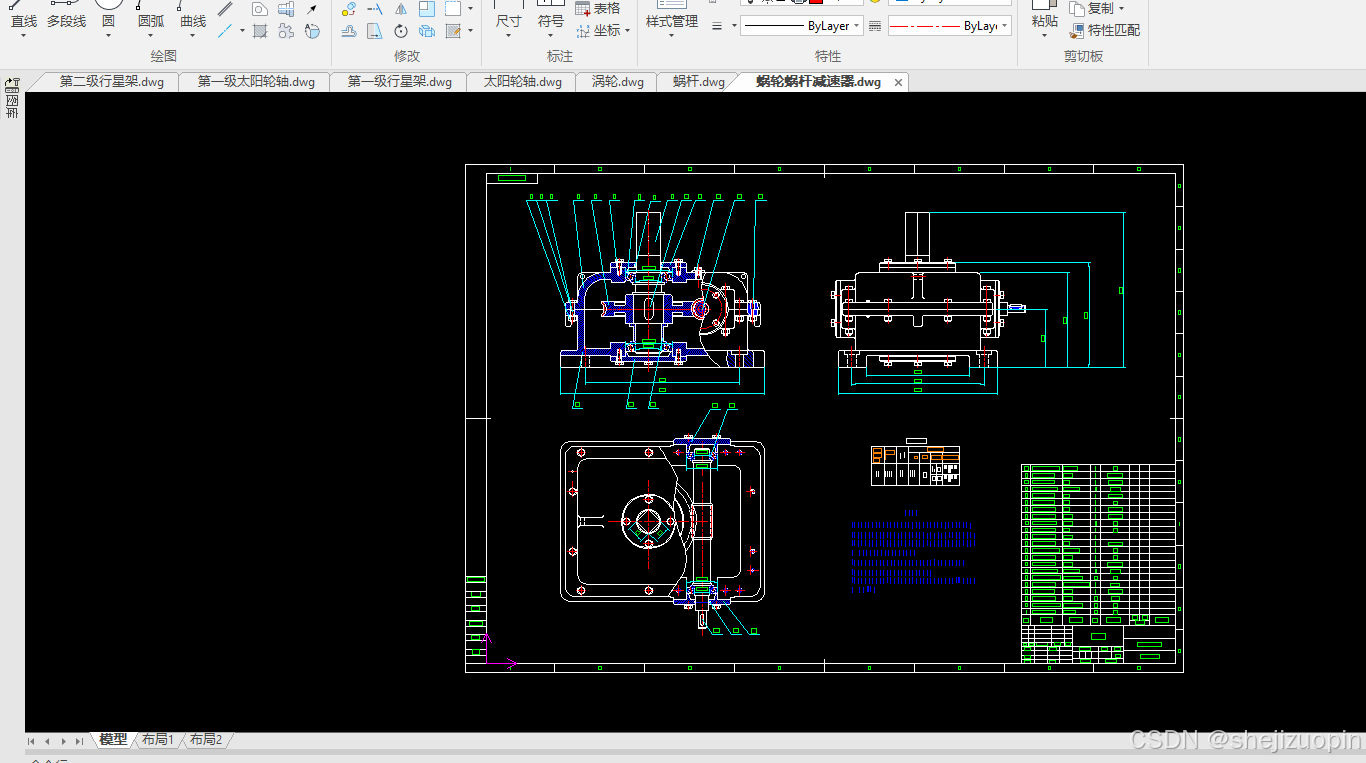Click the hatch fill icon in 绘图 panel
The width and height of the screenshot is (1366, 763).
click(x=260, y=31)
